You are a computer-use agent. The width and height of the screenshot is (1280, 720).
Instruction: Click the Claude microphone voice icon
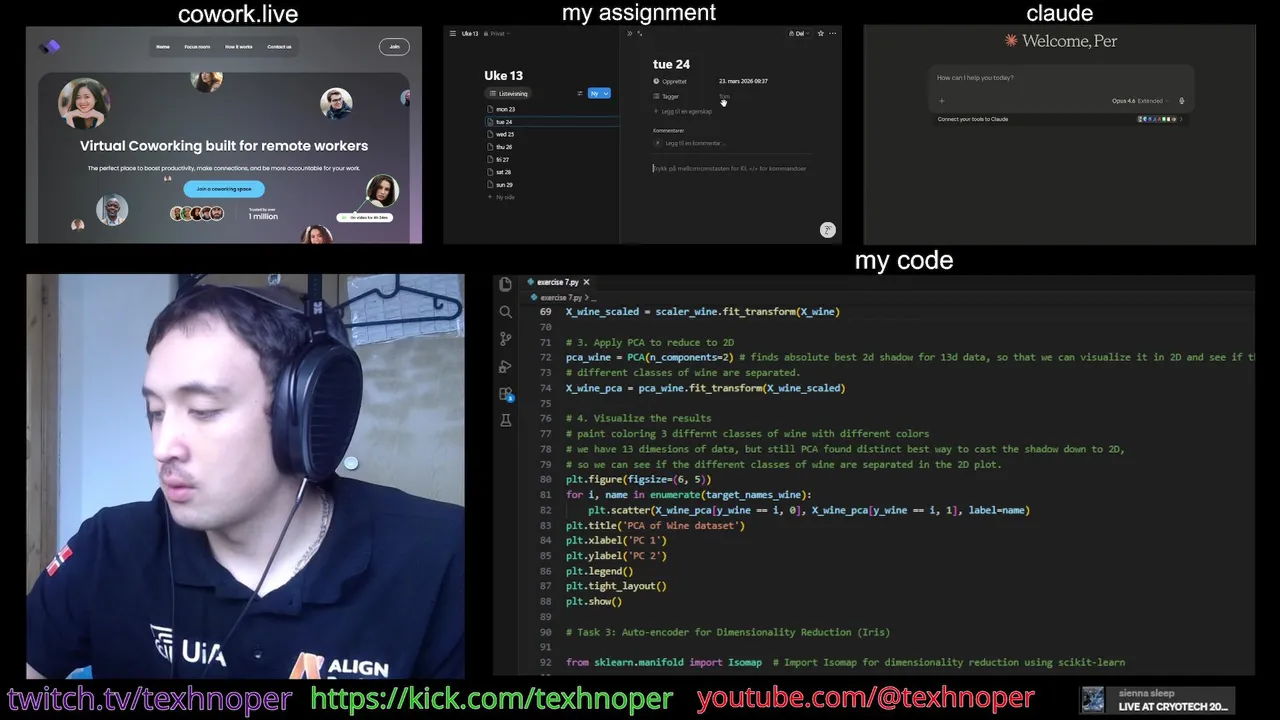(x=1181, y=101)
